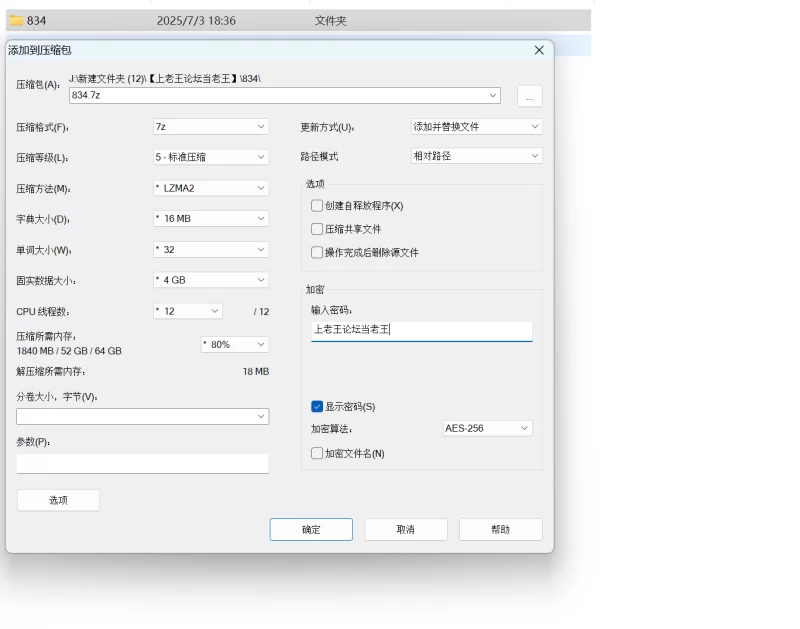The image size is (800, 629).
Task: Open the 压缩等级 5-标准压缩 dropdown
Action: tap(211, 157)
